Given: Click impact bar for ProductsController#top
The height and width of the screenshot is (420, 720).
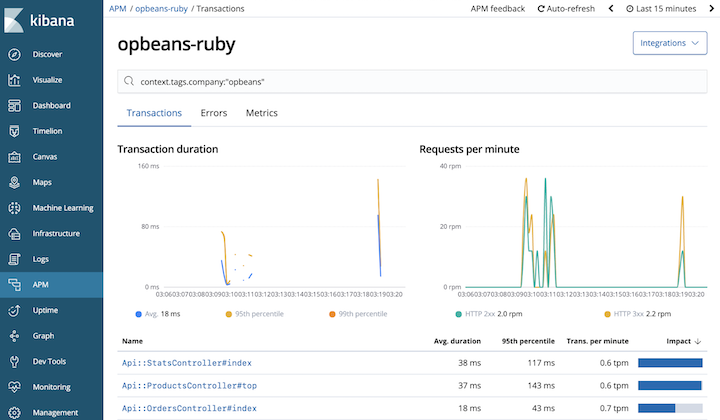Looking at the screenshot, I should (670, 386).
